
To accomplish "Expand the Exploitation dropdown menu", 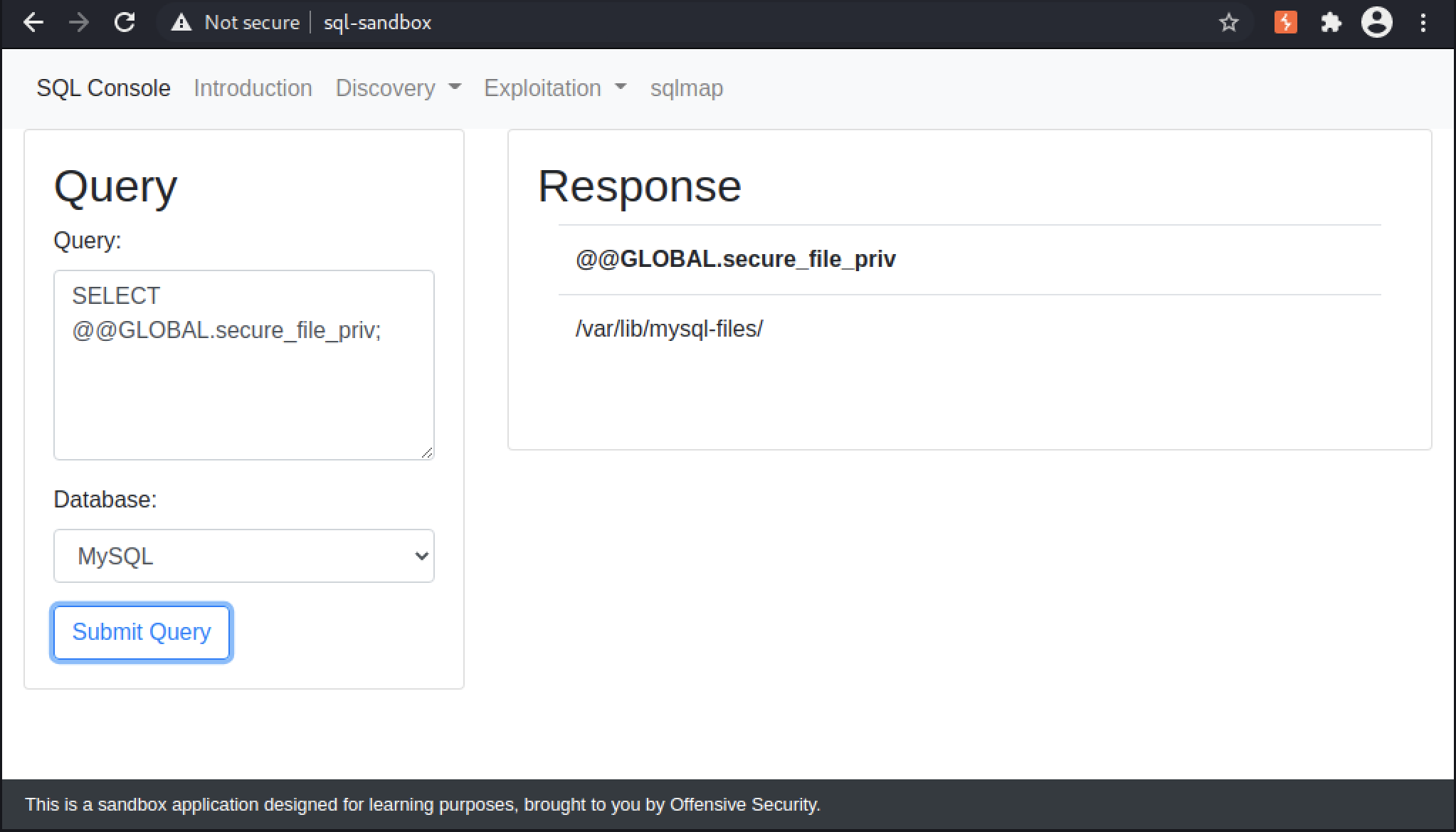I will pos(555,88).
